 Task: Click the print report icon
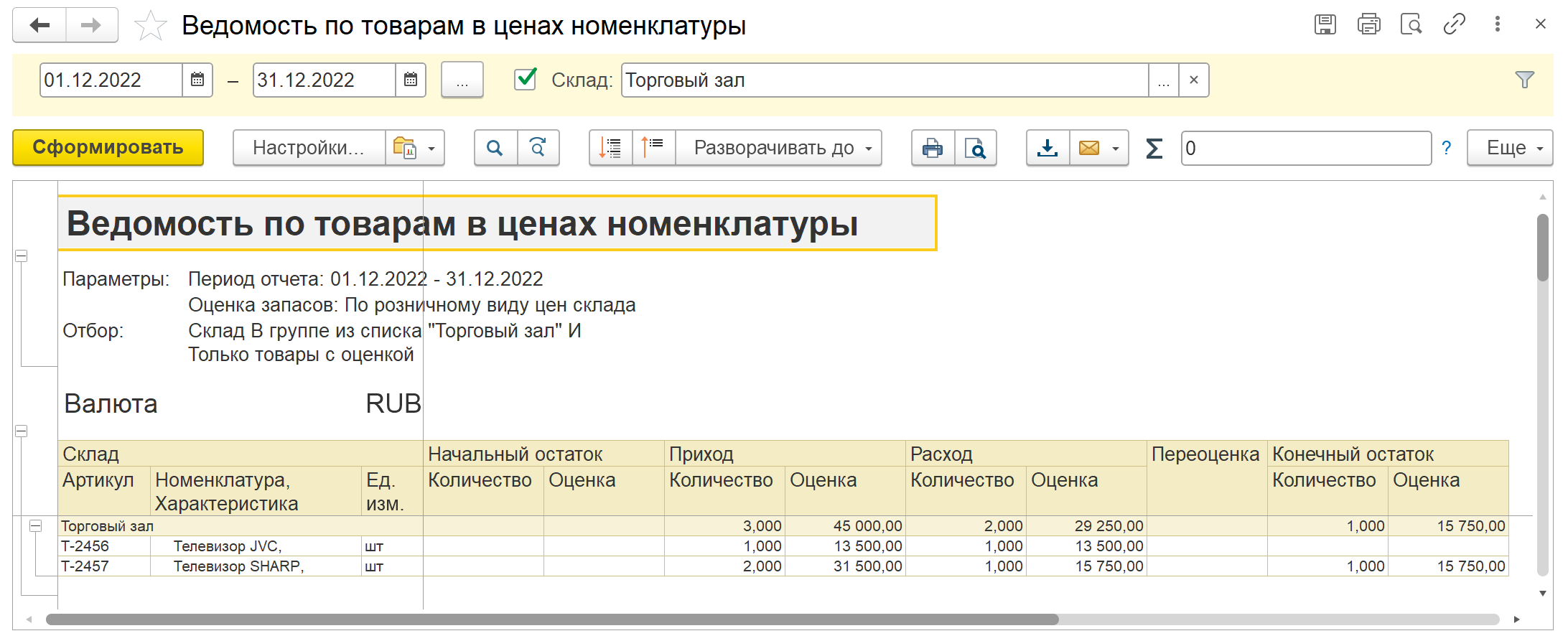(933, 148)
